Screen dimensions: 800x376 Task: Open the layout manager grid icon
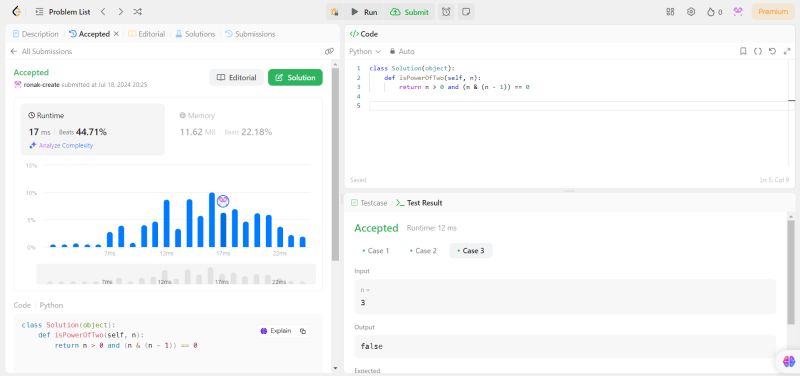click(670, 12)
